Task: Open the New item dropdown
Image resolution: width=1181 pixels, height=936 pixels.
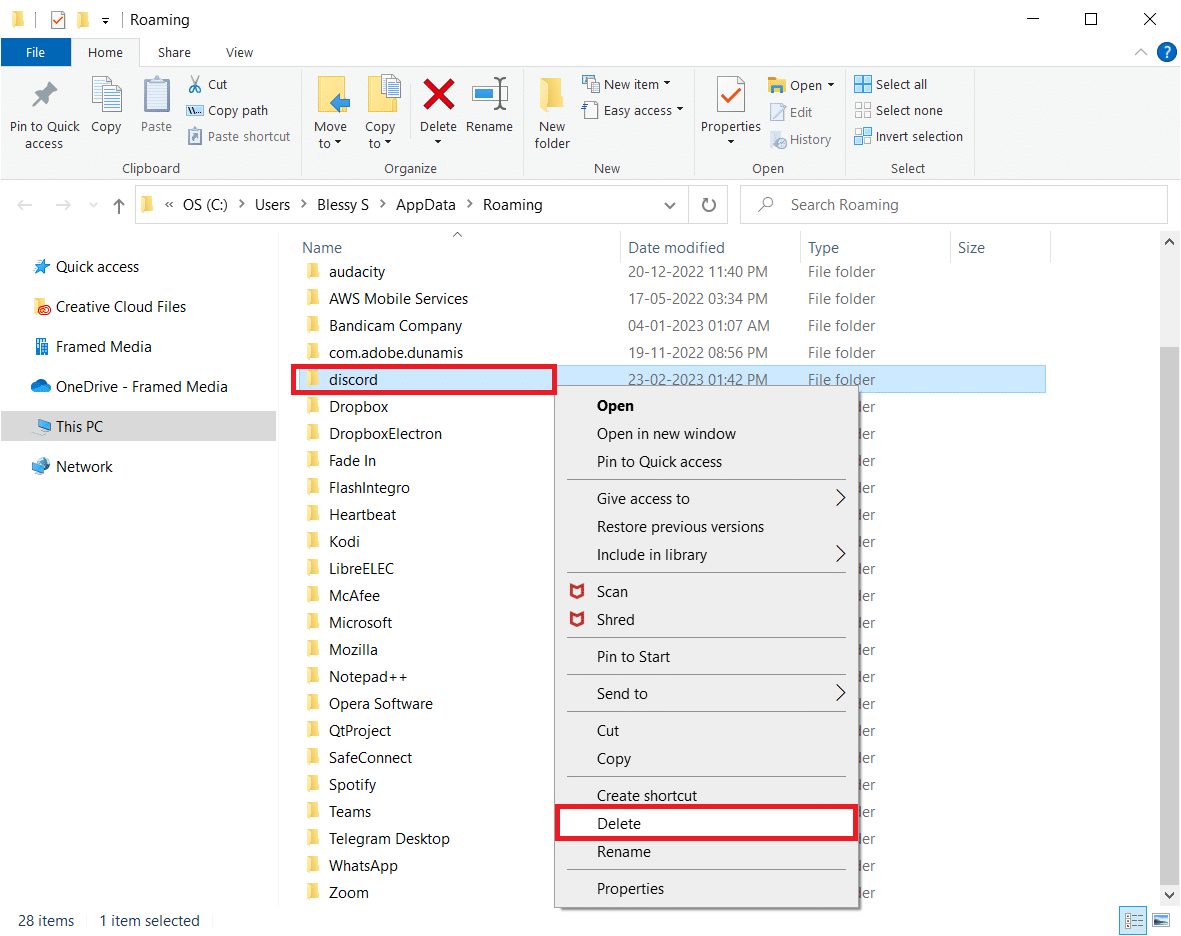Action: point(627,84)
